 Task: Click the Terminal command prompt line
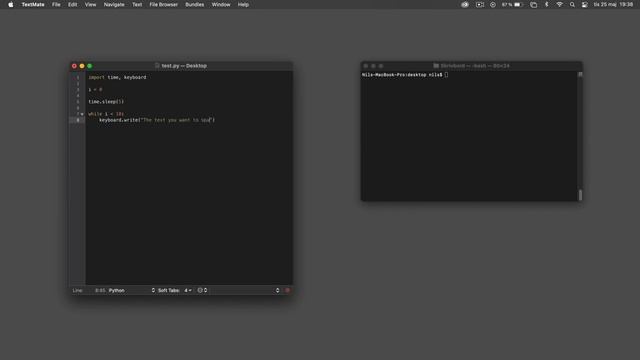(405, 75)
